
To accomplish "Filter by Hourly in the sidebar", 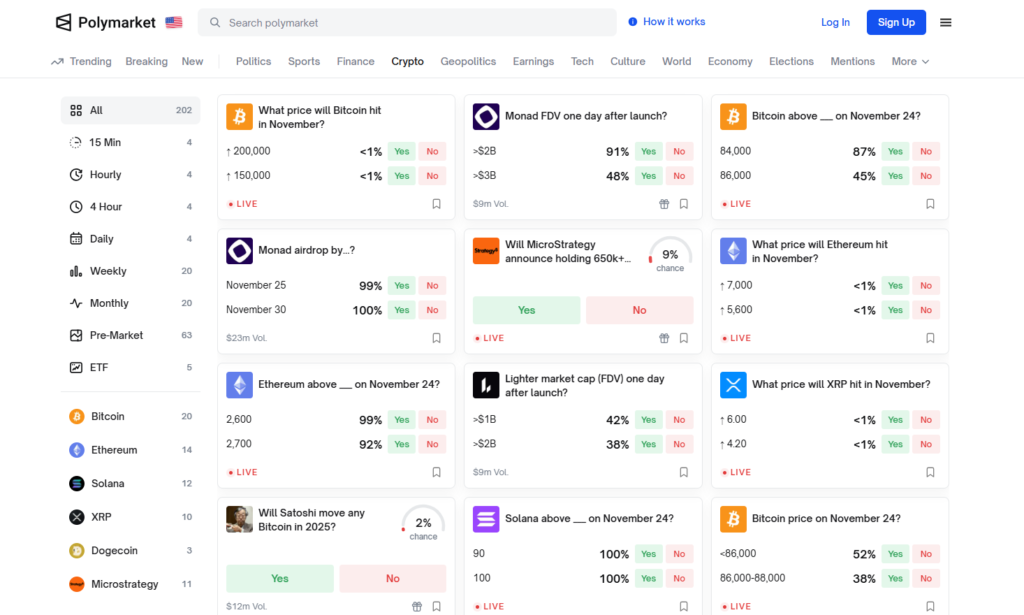I will [x=105, y=175].
